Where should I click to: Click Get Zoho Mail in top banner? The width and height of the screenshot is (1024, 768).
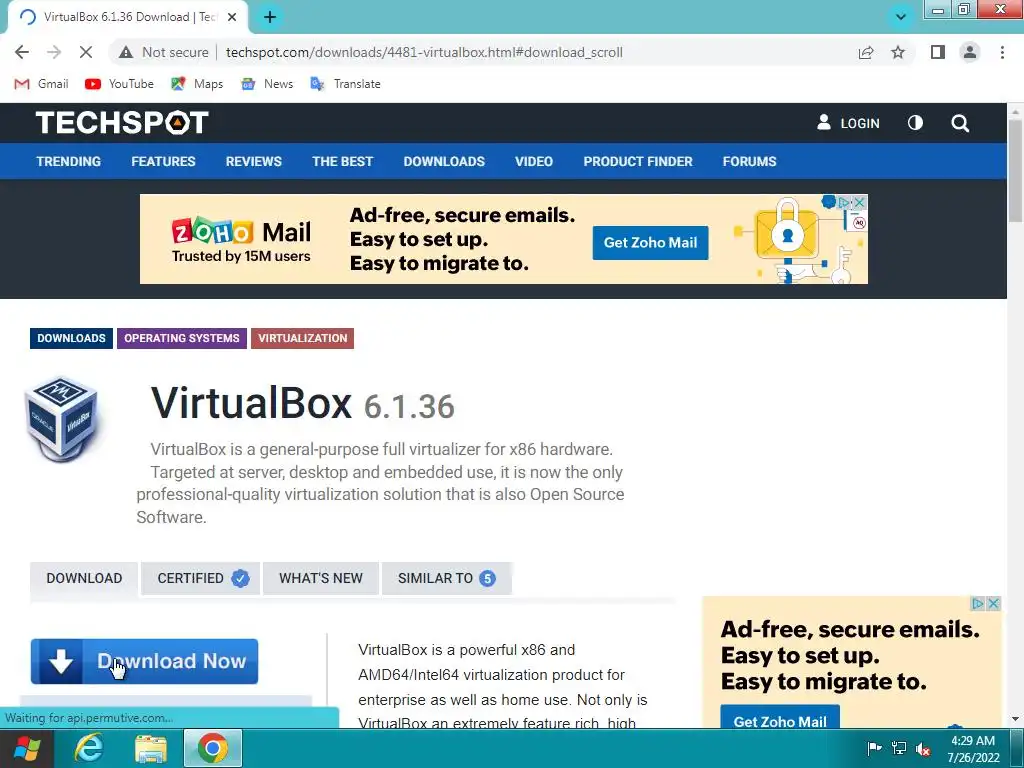point(650,243)
